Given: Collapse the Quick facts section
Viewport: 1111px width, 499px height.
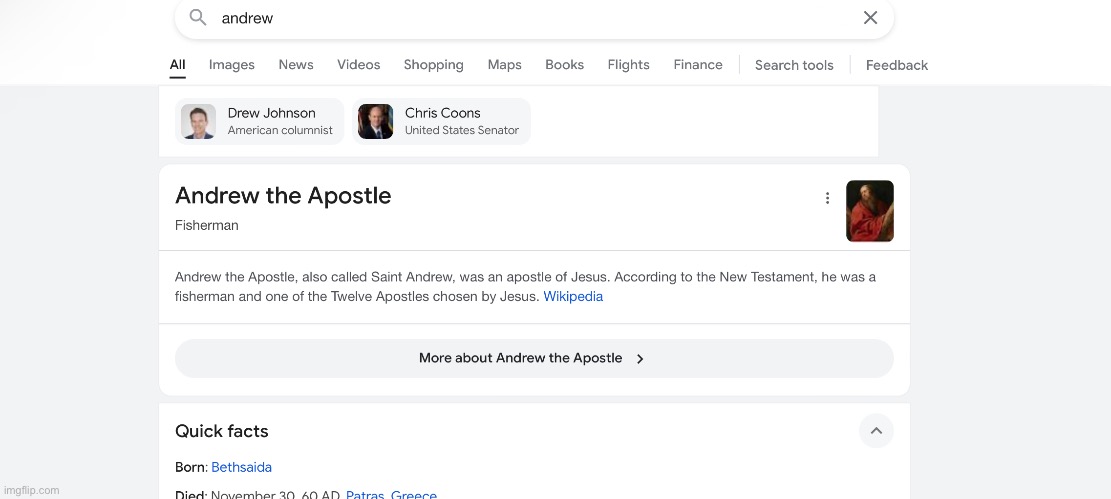Looking at the screenshot, I should [876, 431].
